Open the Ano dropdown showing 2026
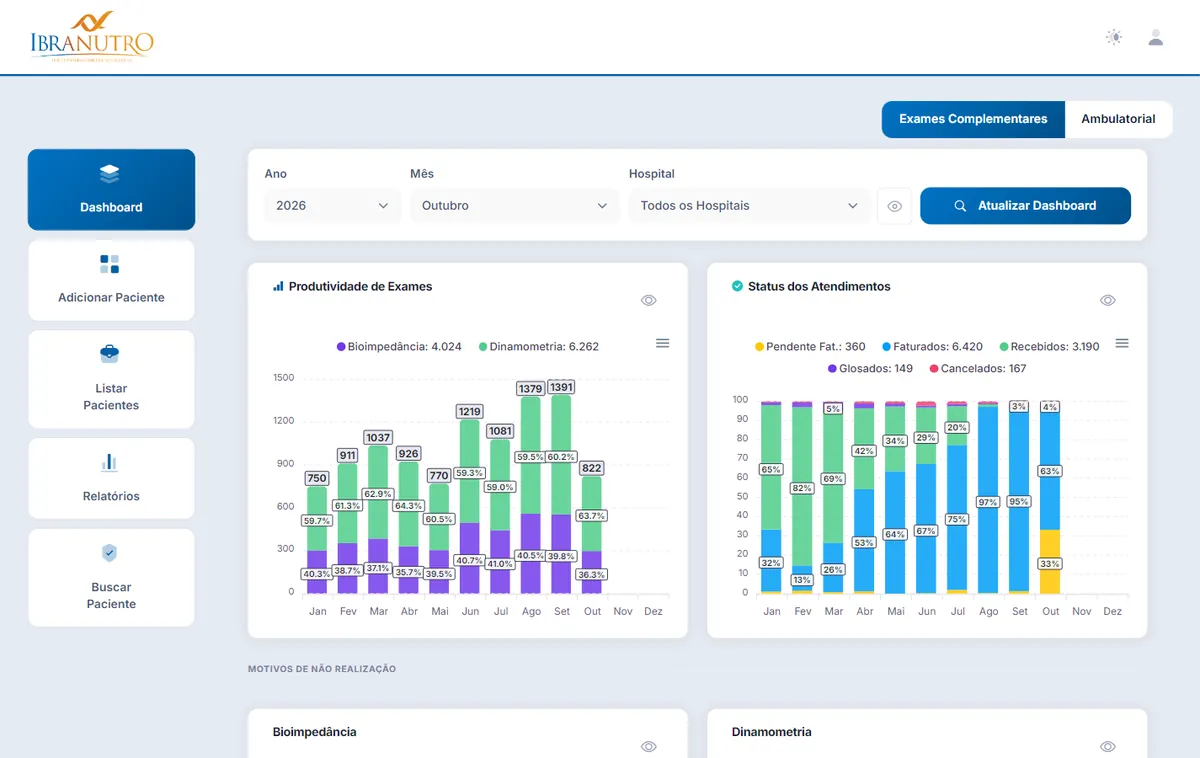 (x=333, y=206)
